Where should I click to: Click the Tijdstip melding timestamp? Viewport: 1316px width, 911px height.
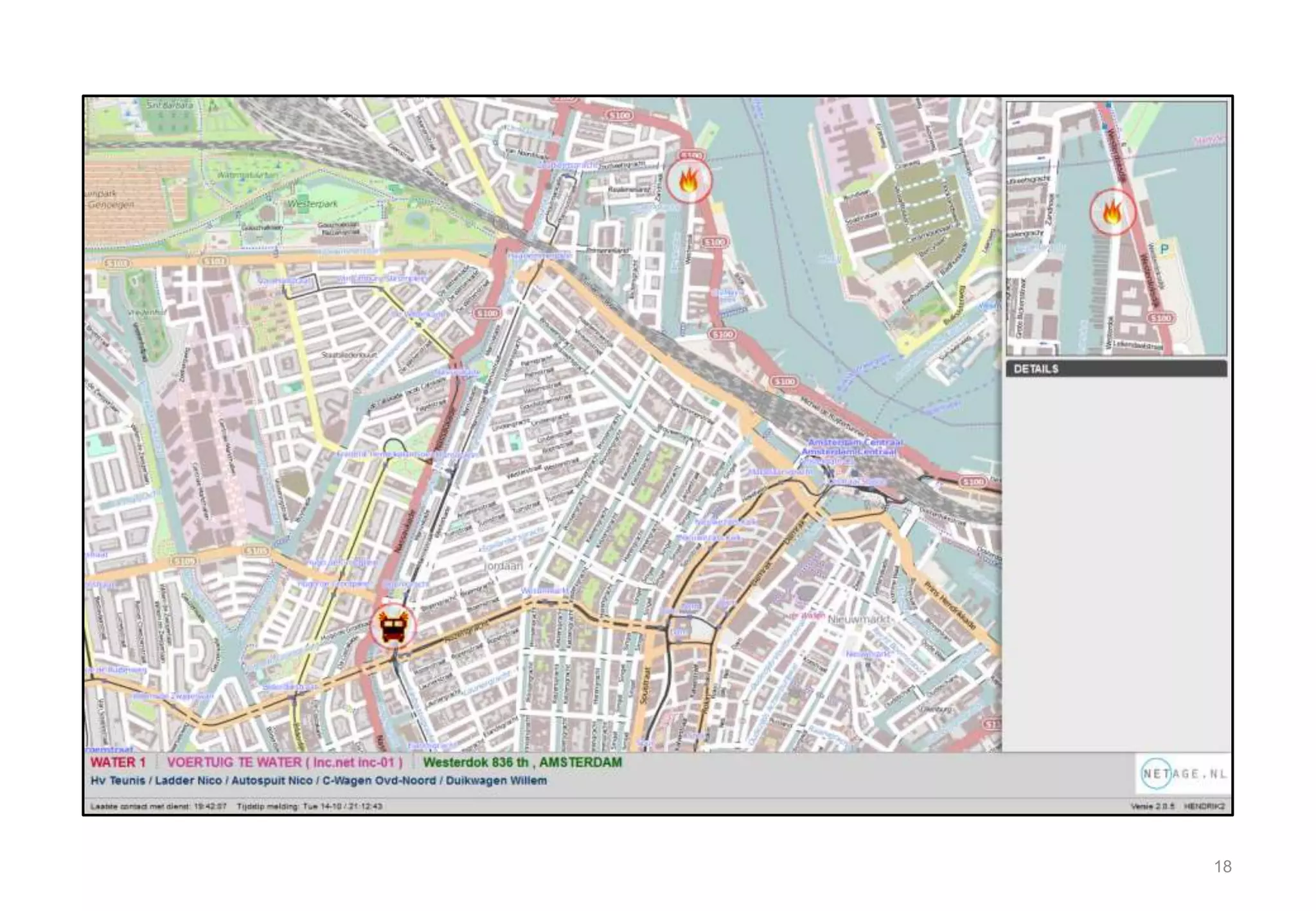309,806
